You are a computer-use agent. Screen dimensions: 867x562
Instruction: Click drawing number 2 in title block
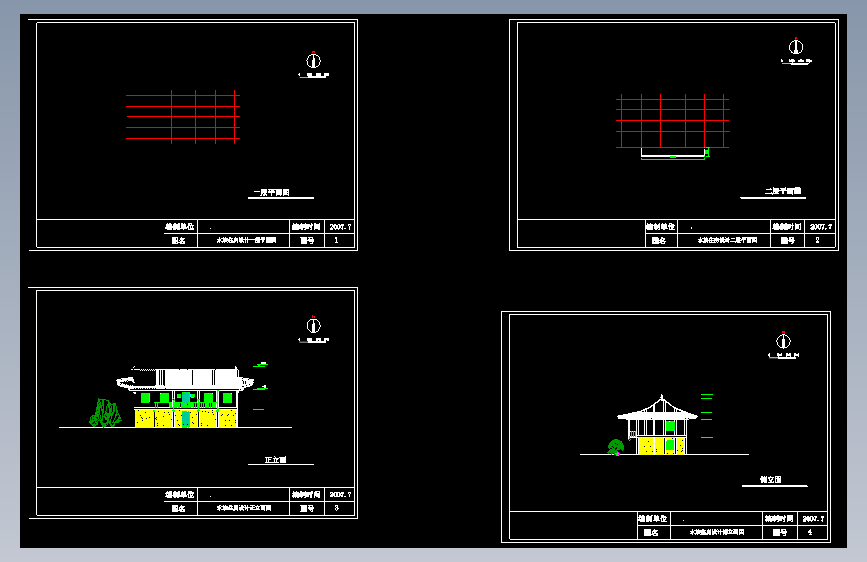pos(817,240)
